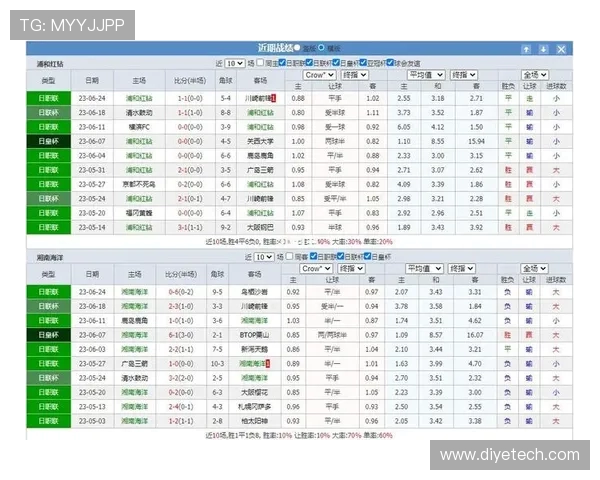Open score 0-6(0-2) for 湘南海洋 on 23-06-24
The height and width of the screenshot is (480, 600).
(x=181, y=292)
